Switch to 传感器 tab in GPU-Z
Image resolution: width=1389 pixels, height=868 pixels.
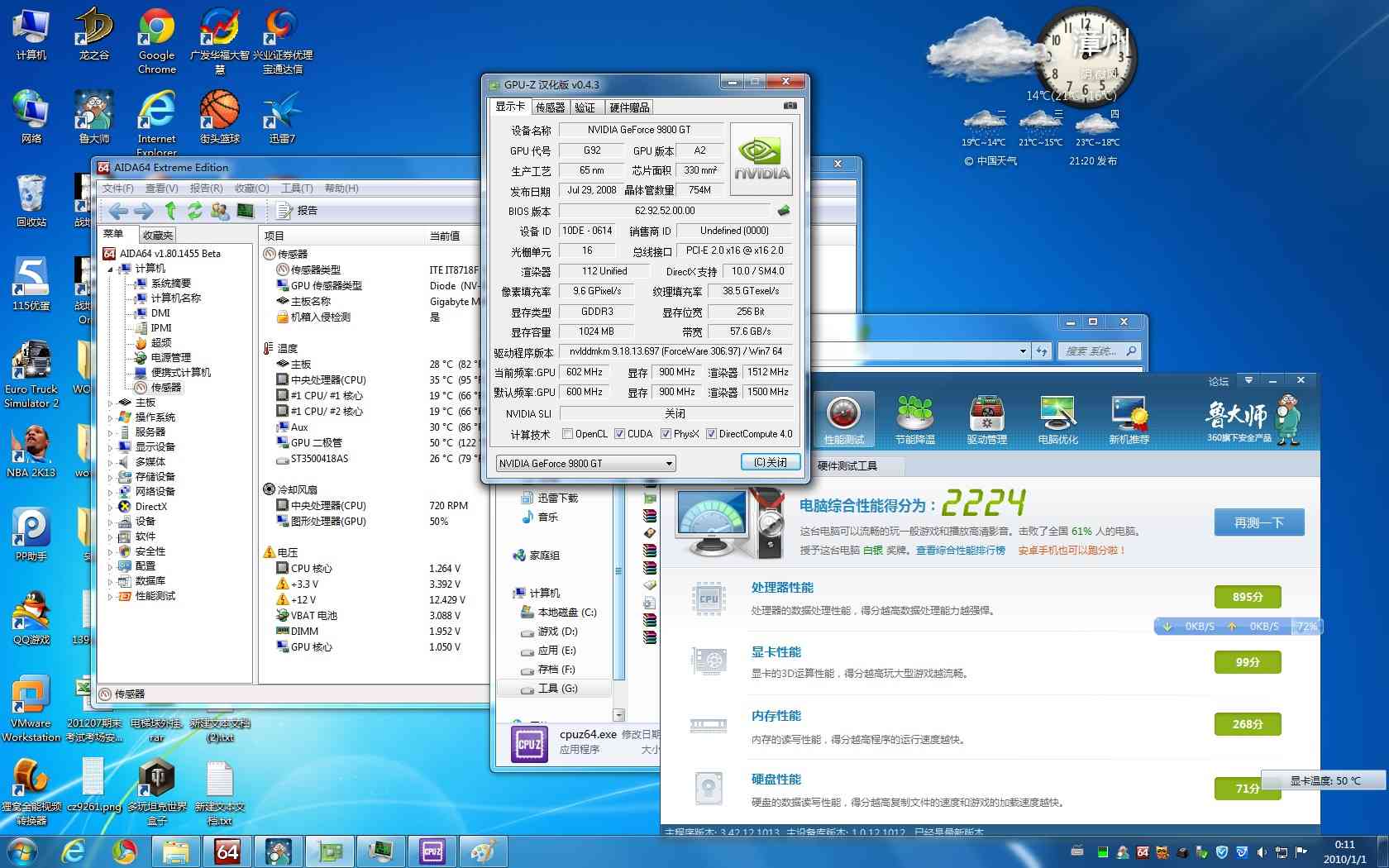(x=550, y=107)
